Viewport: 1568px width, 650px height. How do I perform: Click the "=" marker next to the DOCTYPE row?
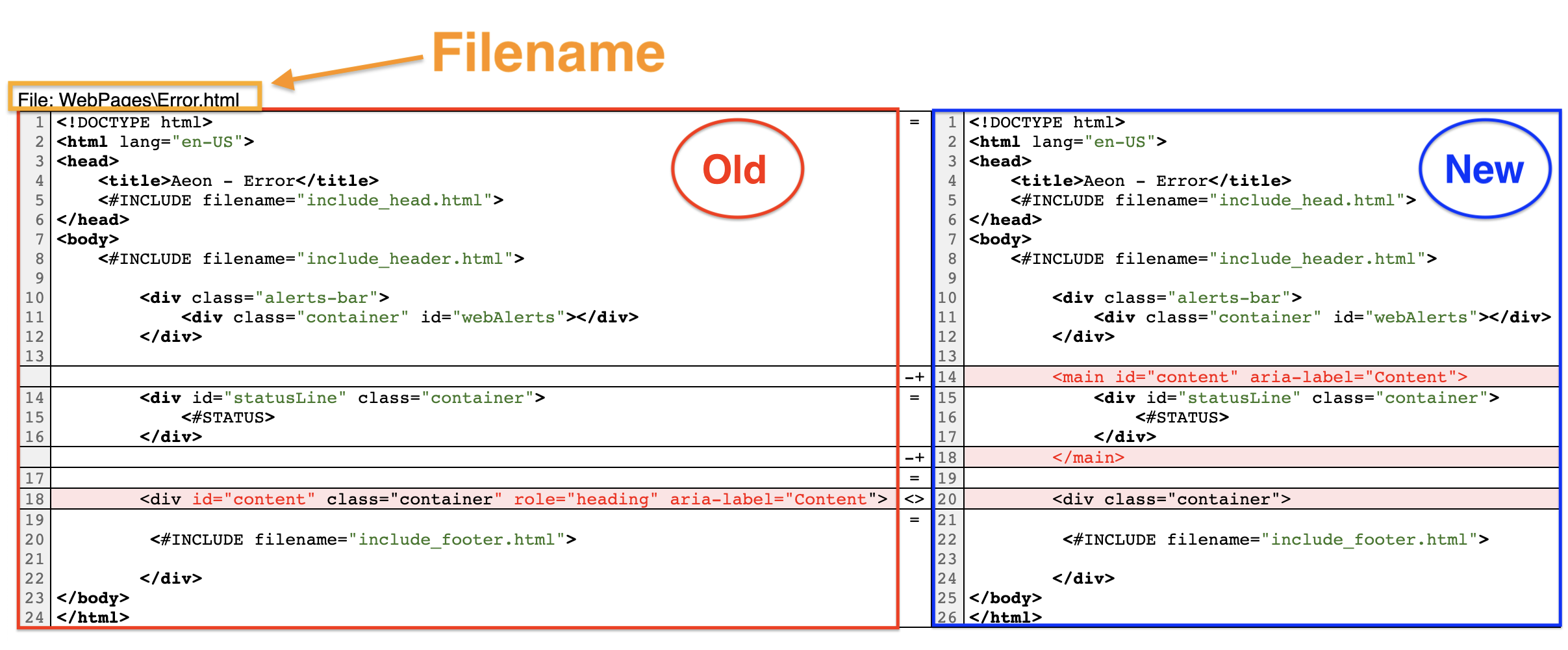pyautogui.click(x=915, y=122)
